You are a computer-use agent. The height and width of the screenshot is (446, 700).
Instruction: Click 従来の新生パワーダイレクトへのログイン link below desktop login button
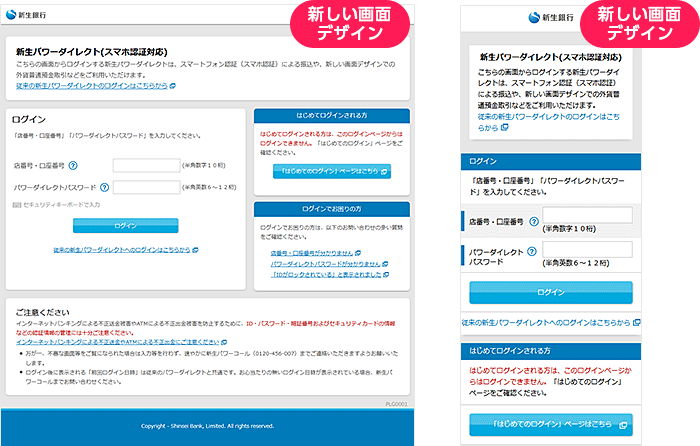tap(126, 249)
